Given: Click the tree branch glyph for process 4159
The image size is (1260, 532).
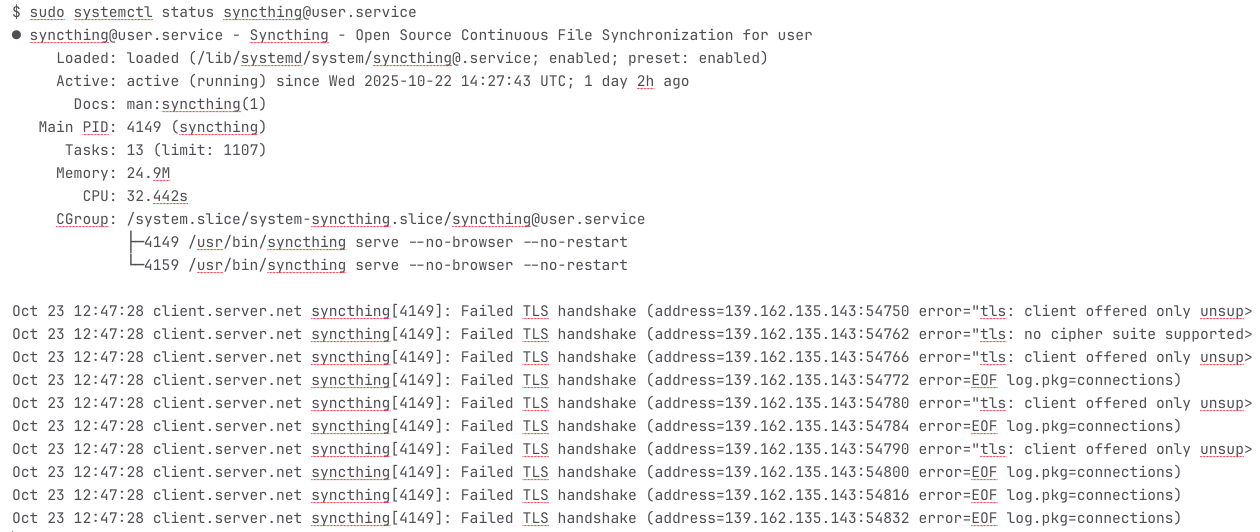Looking at the screenshot, I should 136,265.
